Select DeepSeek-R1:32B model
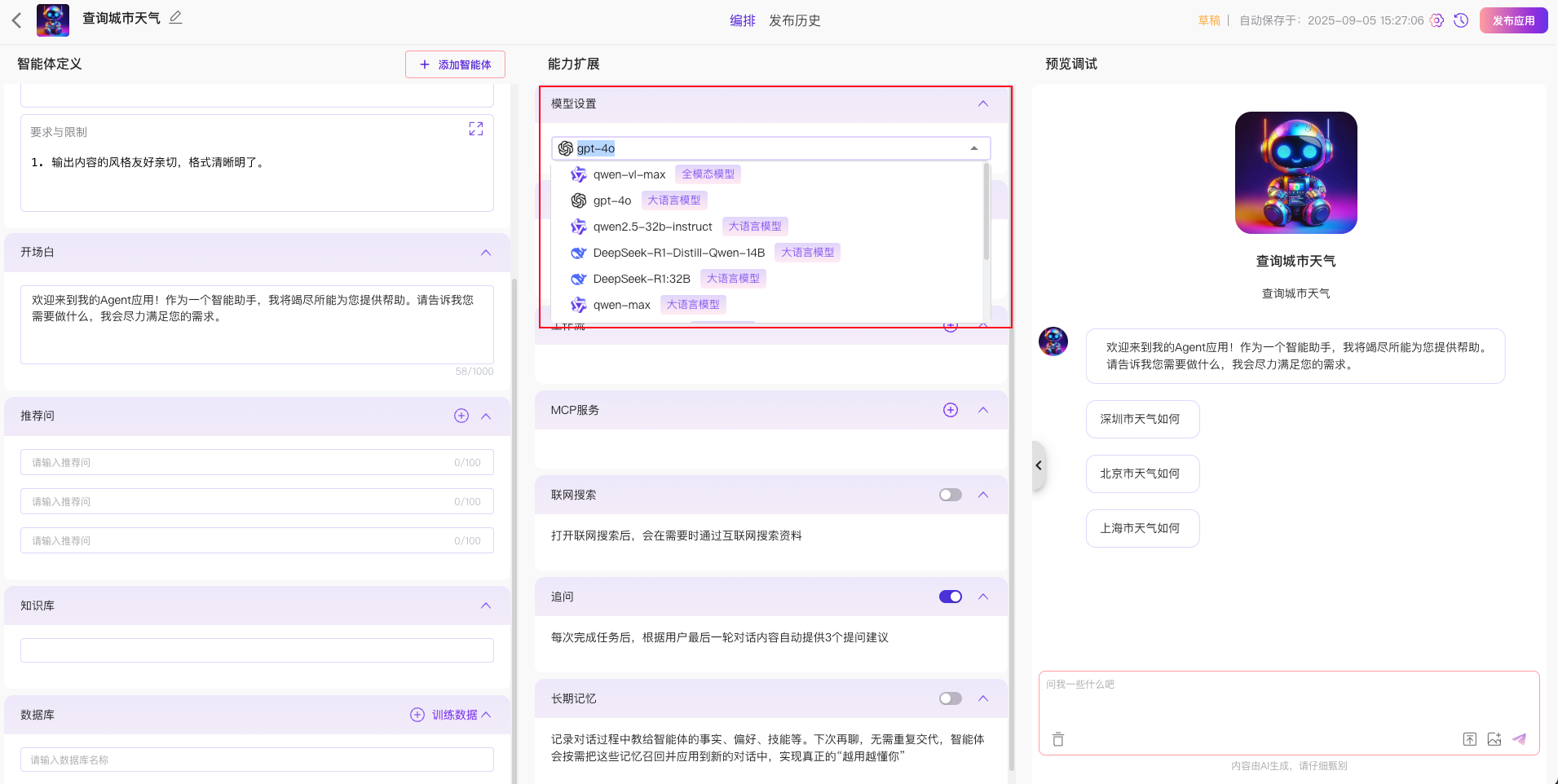 click(x=767, y=279)
